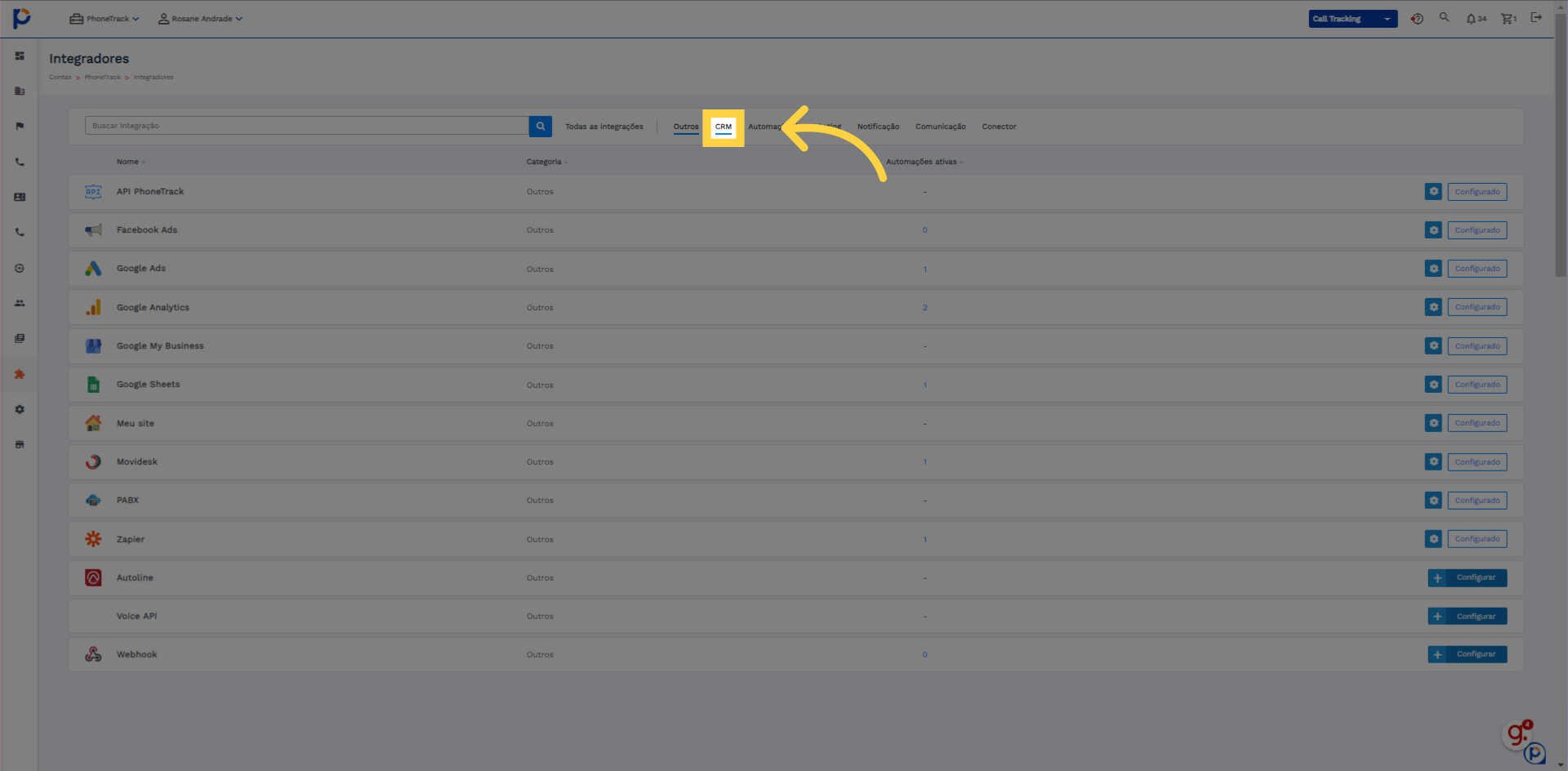This screenshot has width=1568, height=771.
Task: Click the blue search button beside Buscar integração
Action: [540, 126]
